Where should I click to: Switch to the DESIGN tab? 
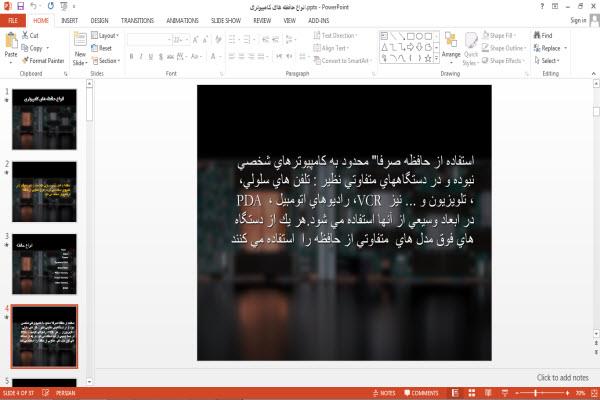click(x=99, y=20)
